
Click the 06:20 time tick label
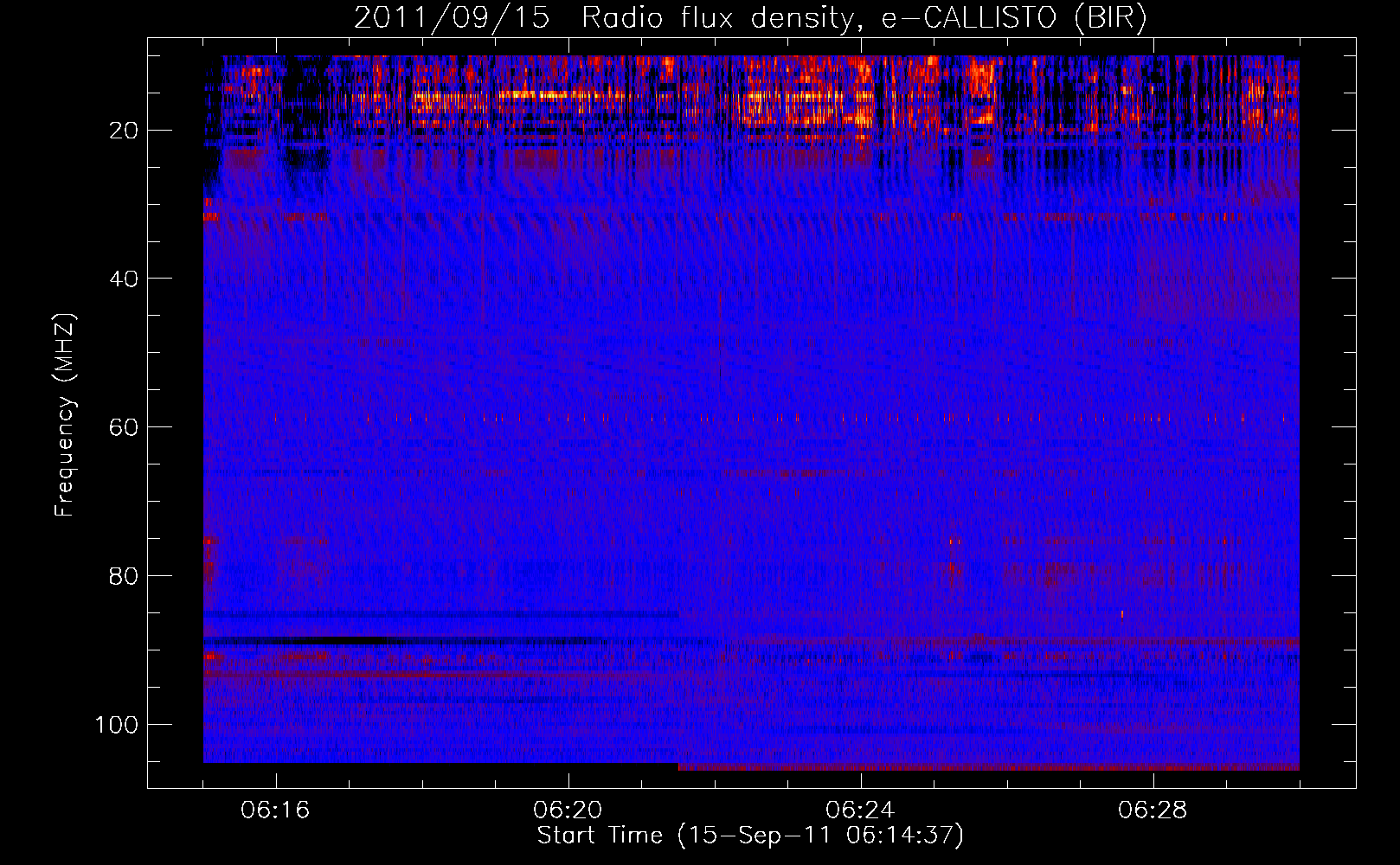click(x=568, y=811)
